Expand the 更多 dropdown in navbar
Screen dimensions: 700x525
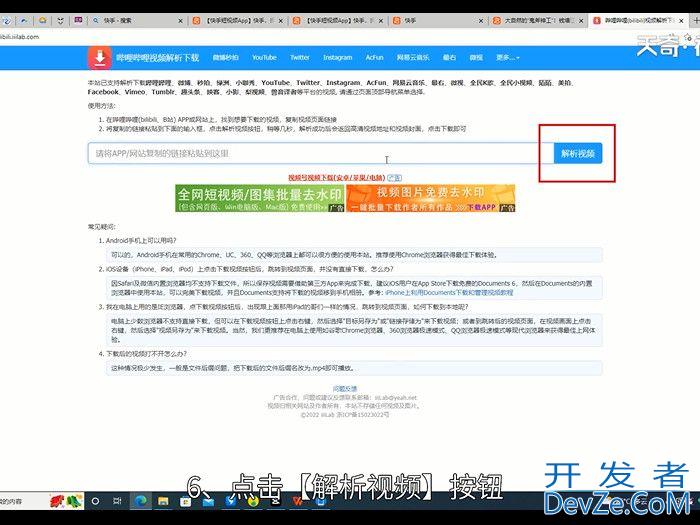coord(508,58)
